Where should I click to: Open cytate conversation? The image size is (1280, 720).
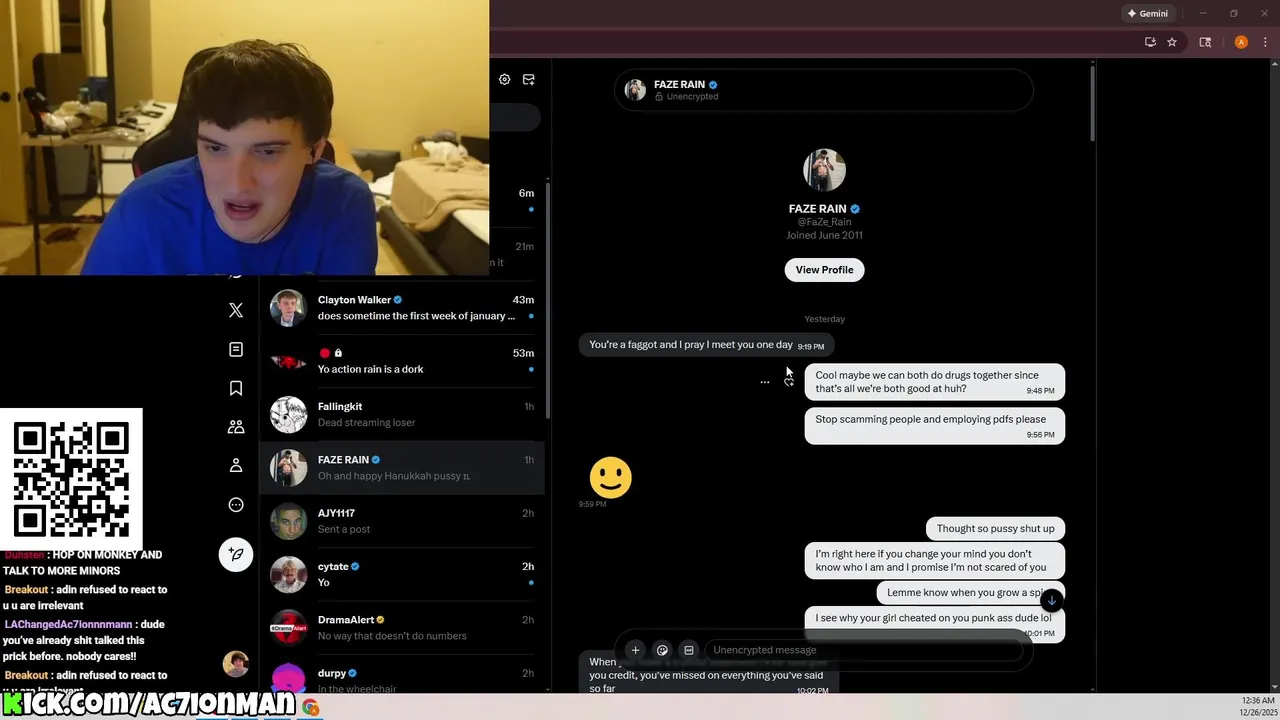point(402,574)
